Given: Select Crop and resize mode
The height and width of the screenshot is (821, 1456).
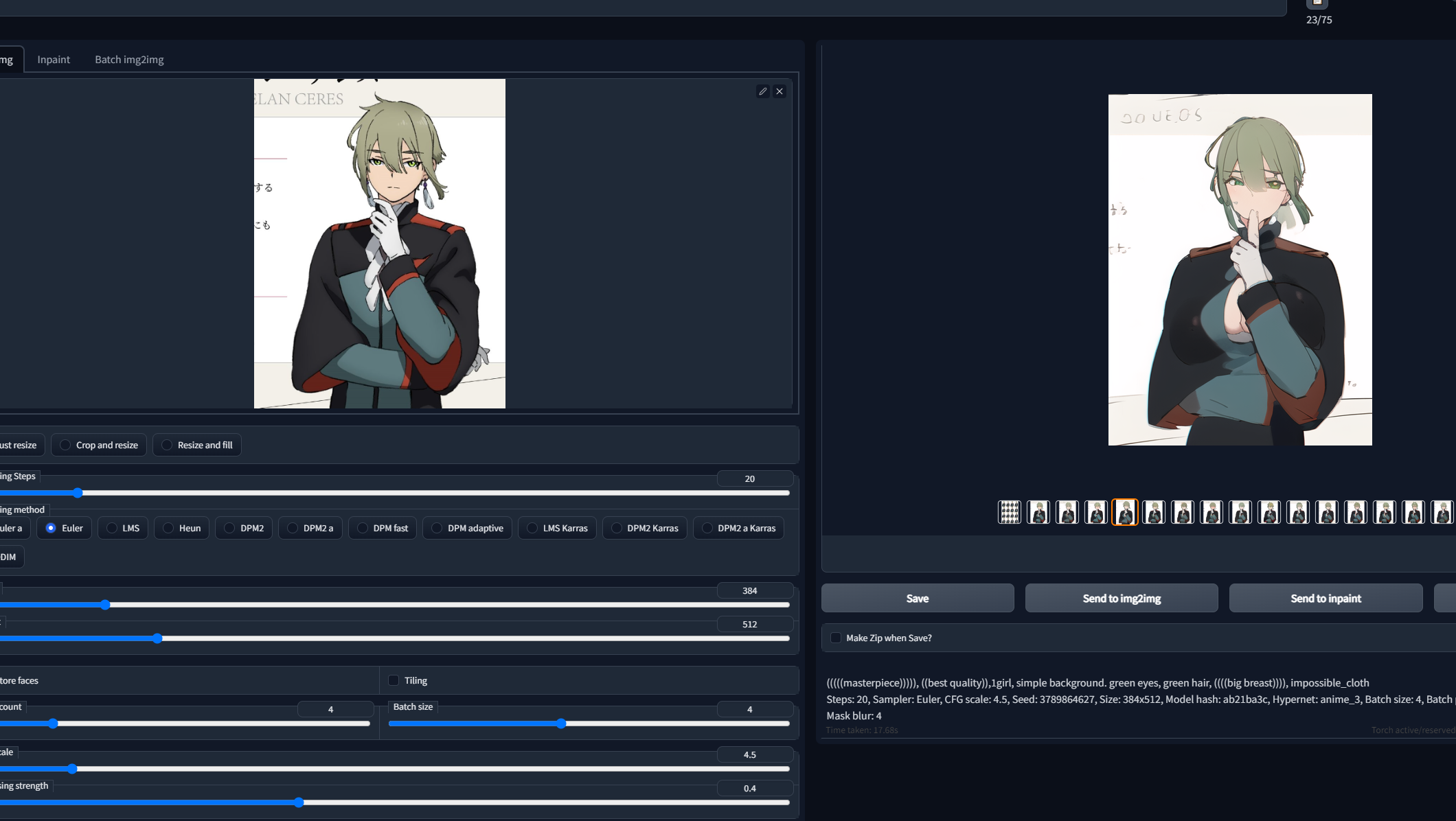Looking at the screenshot, I should (x=65, y=445).
